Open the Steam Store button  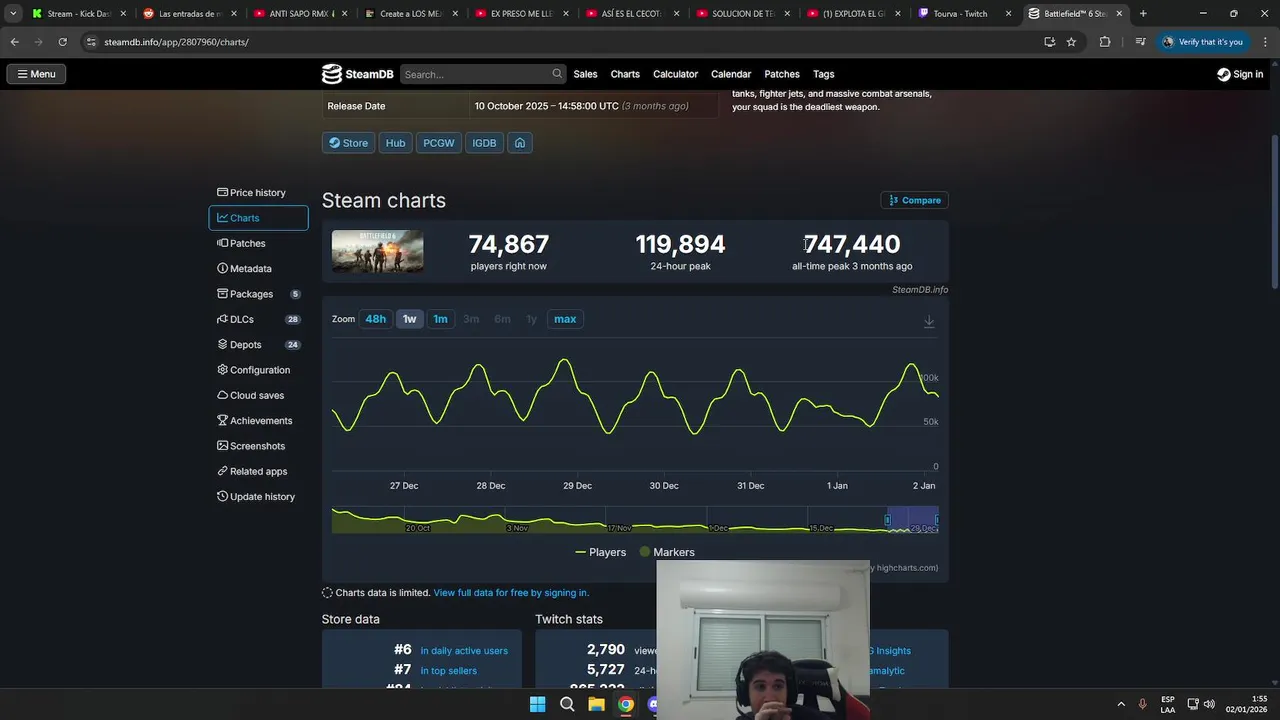pyautogui.click(x=348, y=143)
